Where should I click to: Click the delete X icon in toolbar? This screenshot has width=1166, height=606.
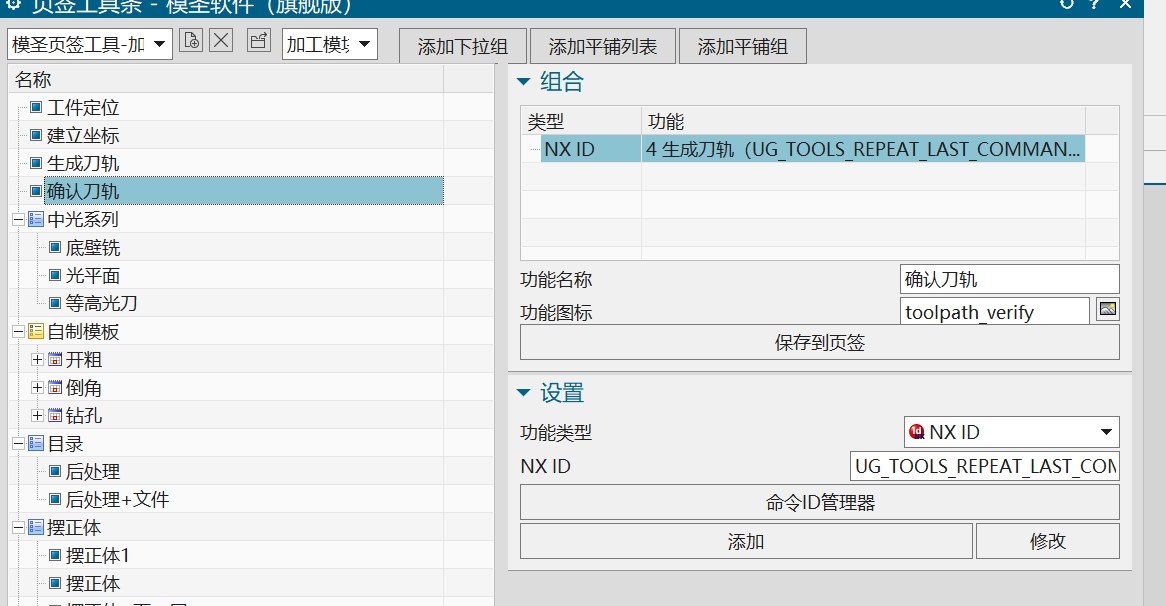[x=221, y=40]
